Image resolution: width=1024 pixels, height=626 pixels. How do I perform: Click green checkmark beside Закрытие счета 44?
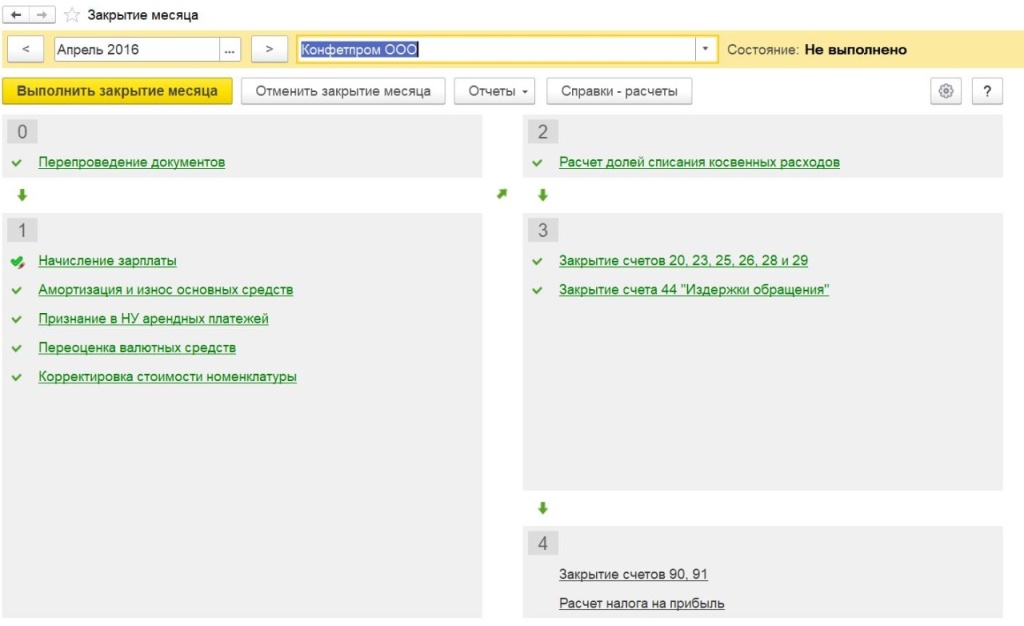click(538, 290)
